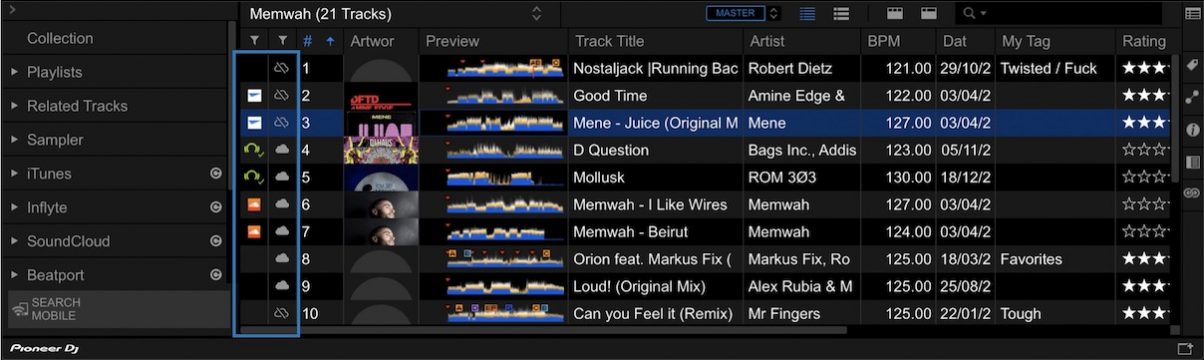1204x360 pixels.
Task: Click the search input field
Action: (x=1075, y=14)
